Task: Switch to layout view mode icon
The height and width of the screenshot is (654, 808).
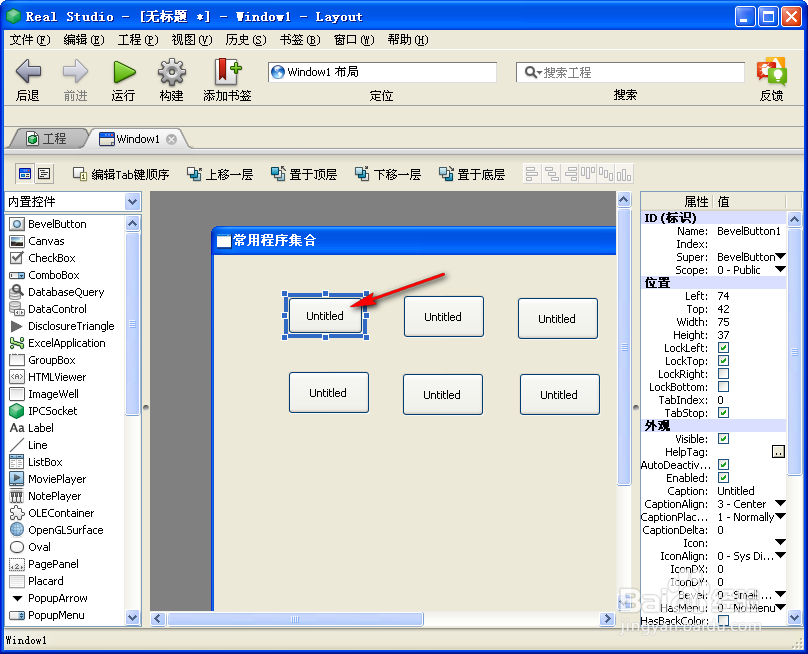Action: (x=25, y=174)
